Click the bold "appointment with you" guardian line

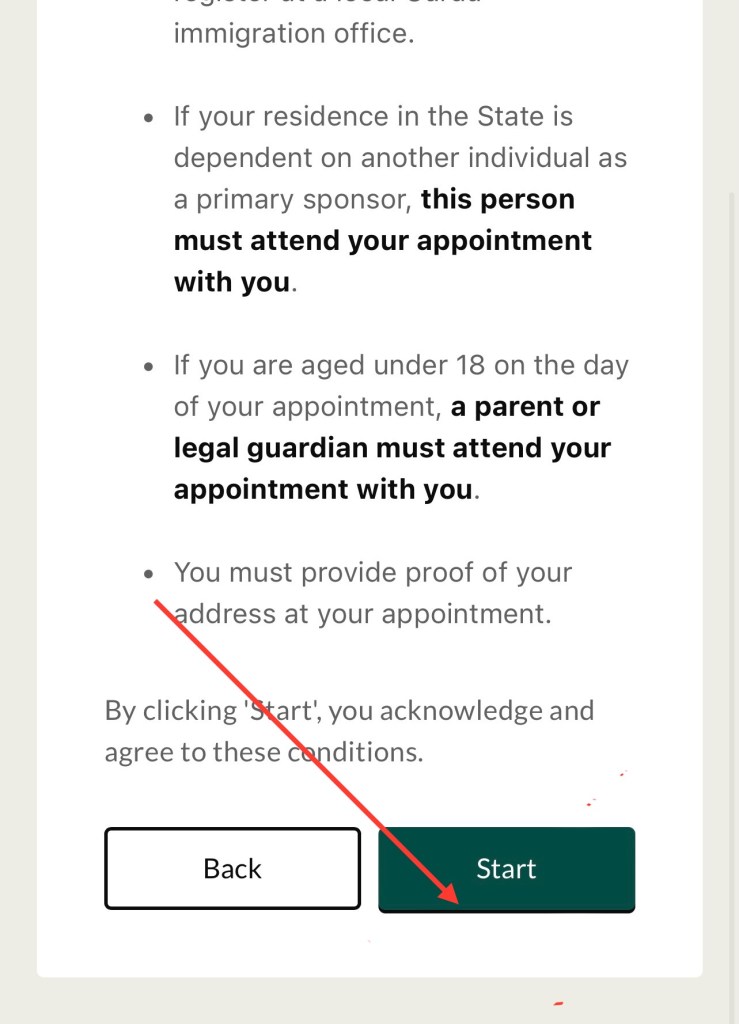coord(322,490)
